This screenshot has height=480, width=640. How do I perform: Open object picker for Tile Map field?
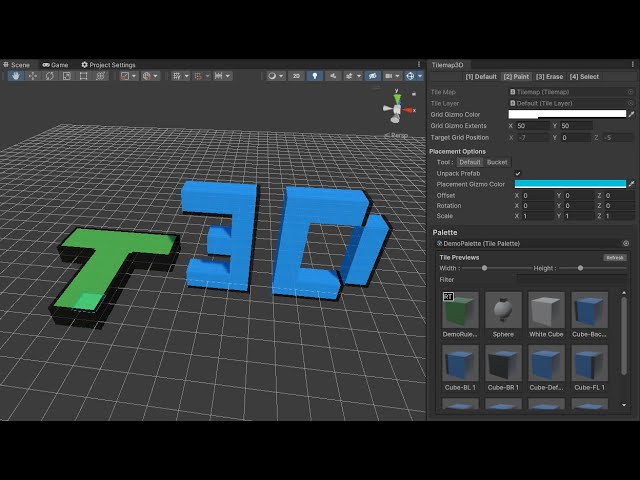tap(631, 92)
